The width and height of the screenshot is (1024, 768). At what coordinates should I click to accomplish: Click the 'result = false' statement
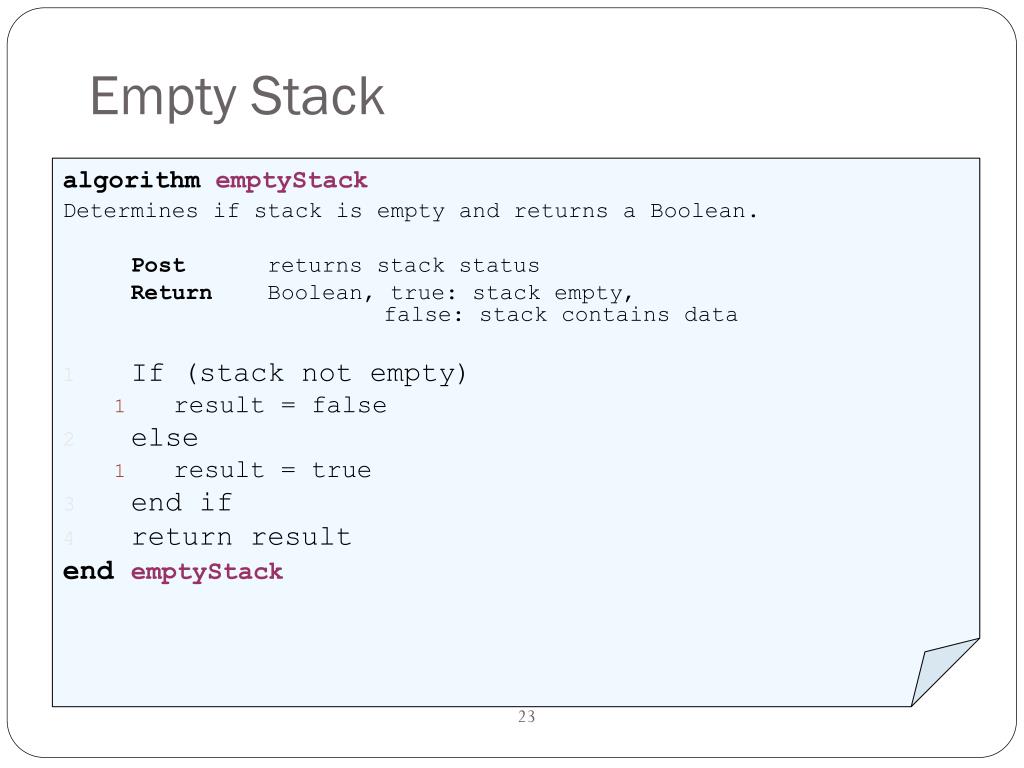(280, 406)
